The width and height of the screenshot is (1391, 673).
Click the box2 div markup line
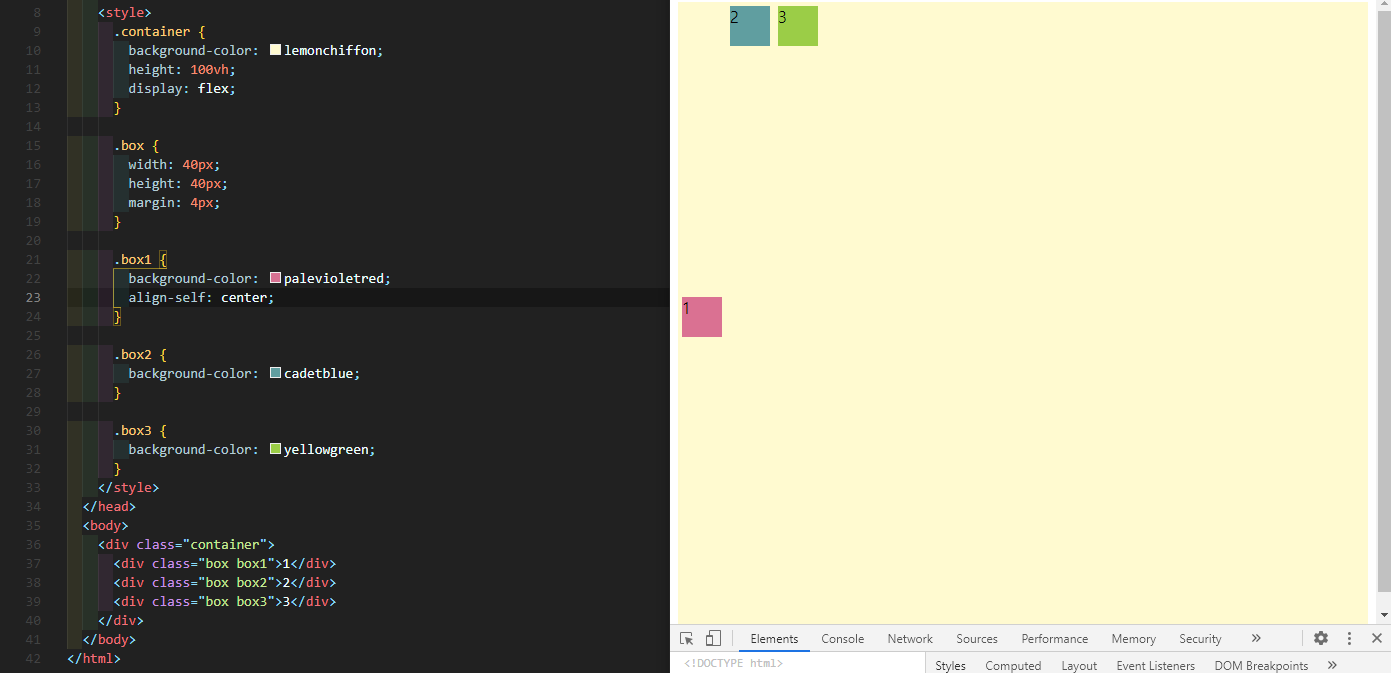(225, 583)
